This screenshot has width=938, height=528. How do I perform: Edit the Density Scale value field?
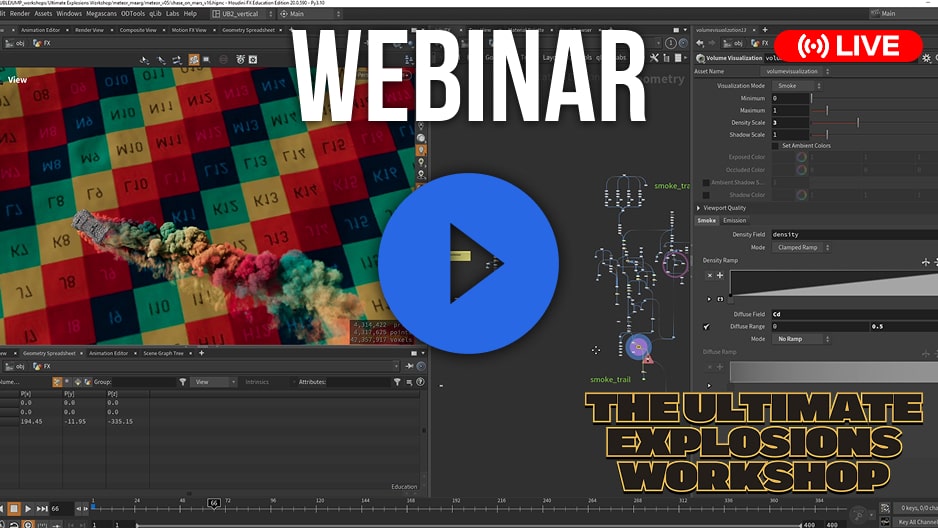coord(791,123)
